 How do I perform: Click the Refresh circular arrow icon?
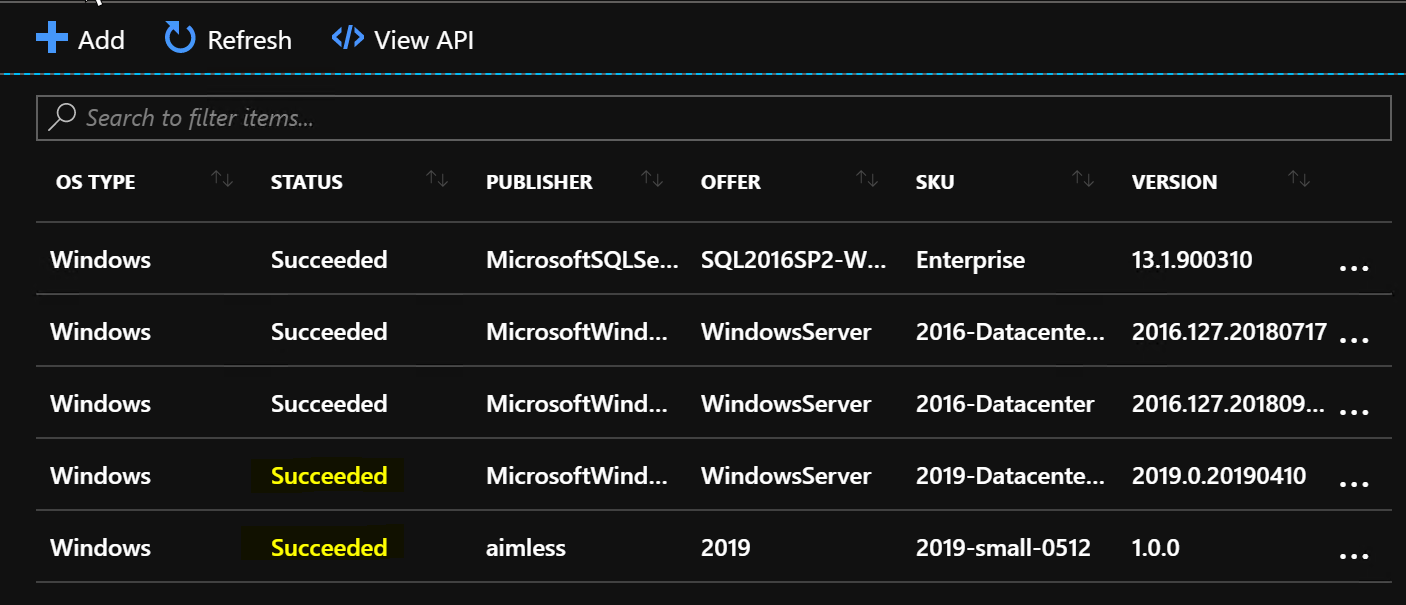(x=179, y=39)
